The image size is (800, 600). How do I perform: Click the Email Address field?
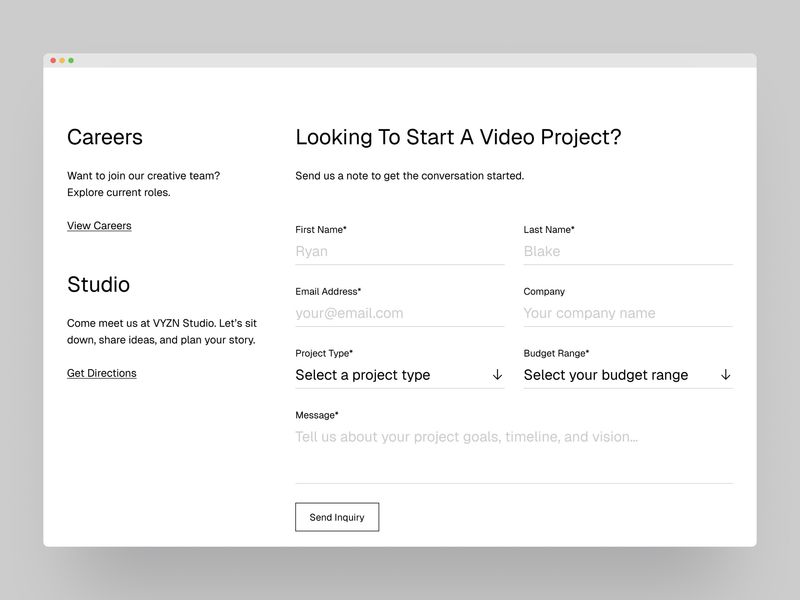coord(399,313)
